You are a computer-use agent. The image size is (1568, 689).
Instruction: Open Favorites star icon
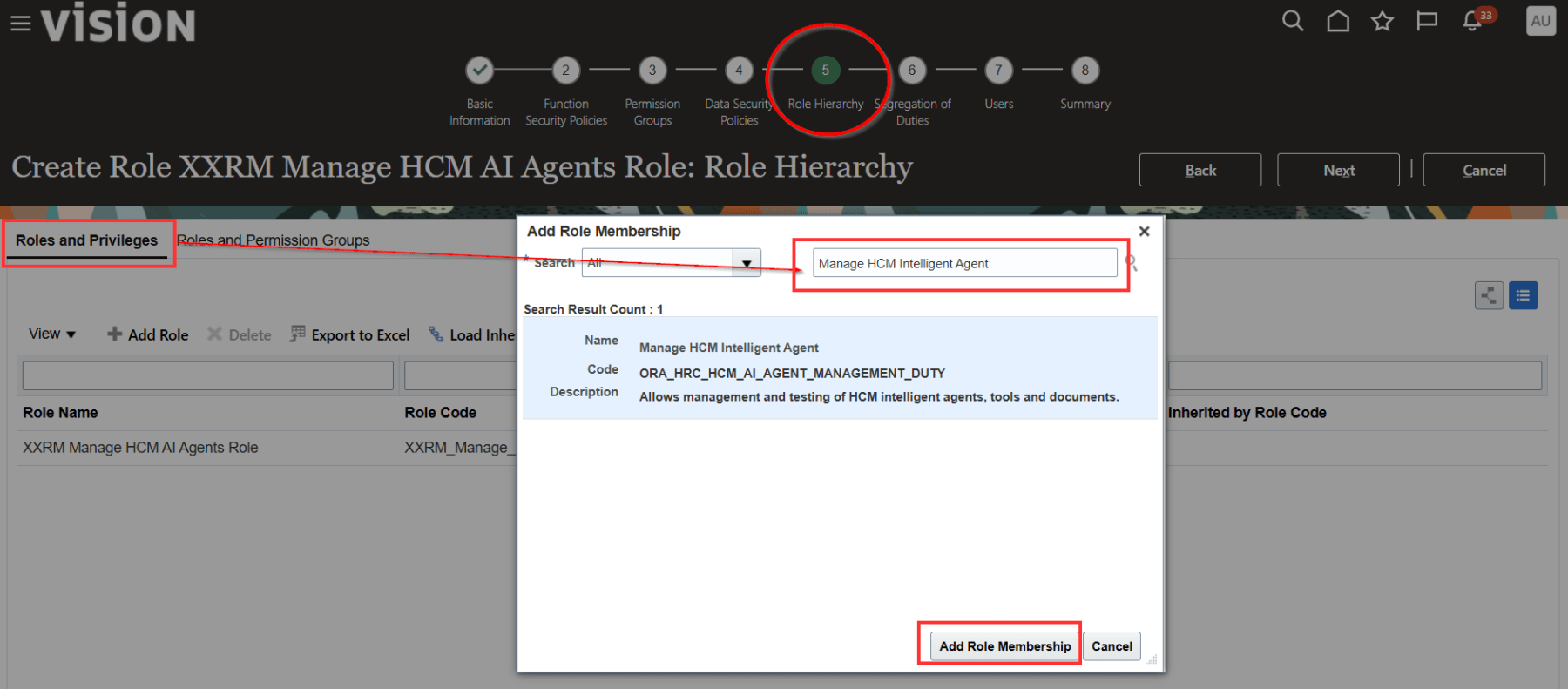click(1382, 21)
